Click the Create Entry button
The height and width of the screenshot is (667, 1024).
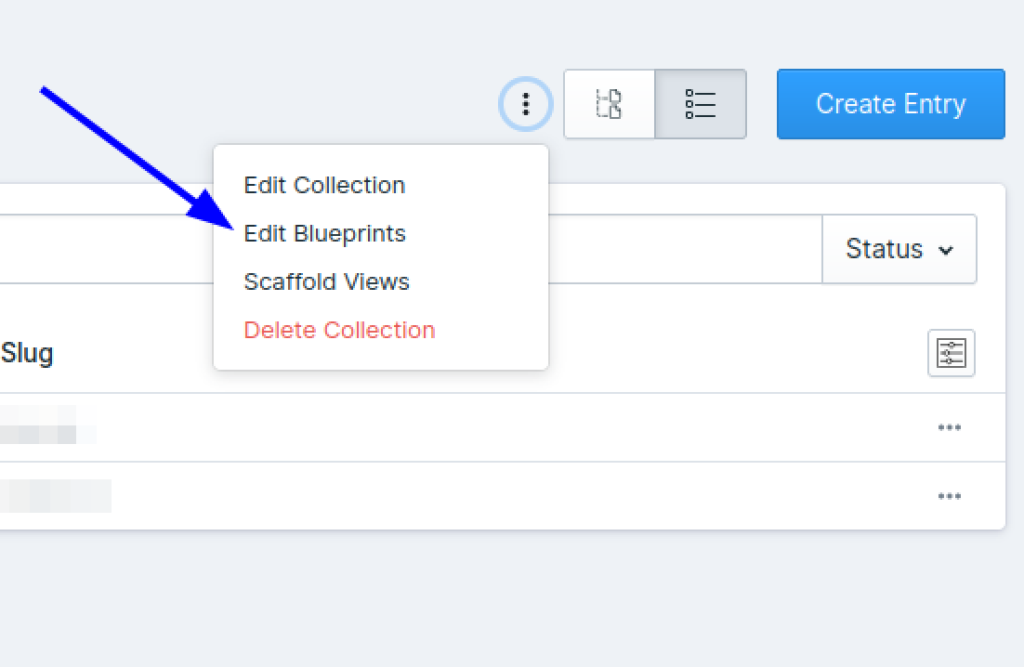coord(890,104)
